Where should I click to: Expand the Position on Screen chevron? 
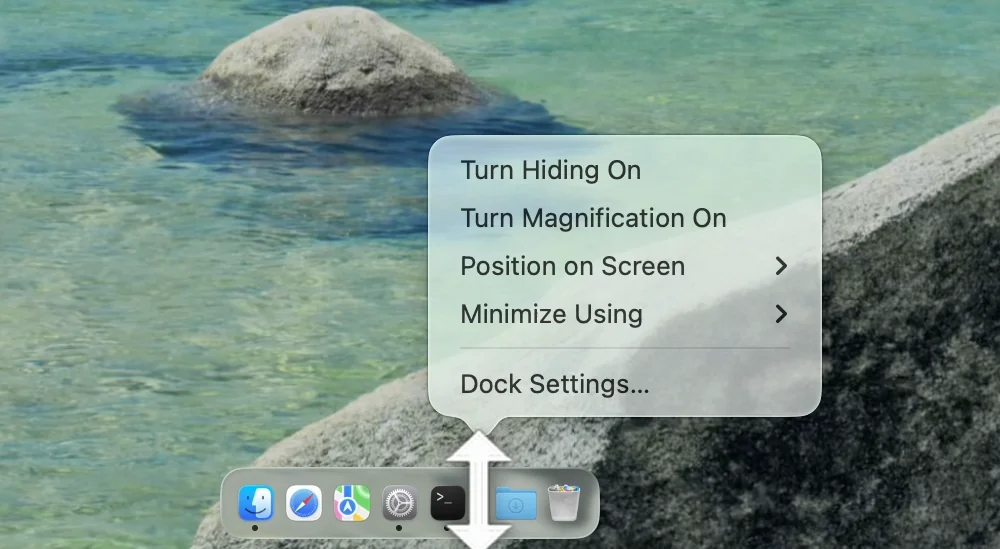(781, 266)
